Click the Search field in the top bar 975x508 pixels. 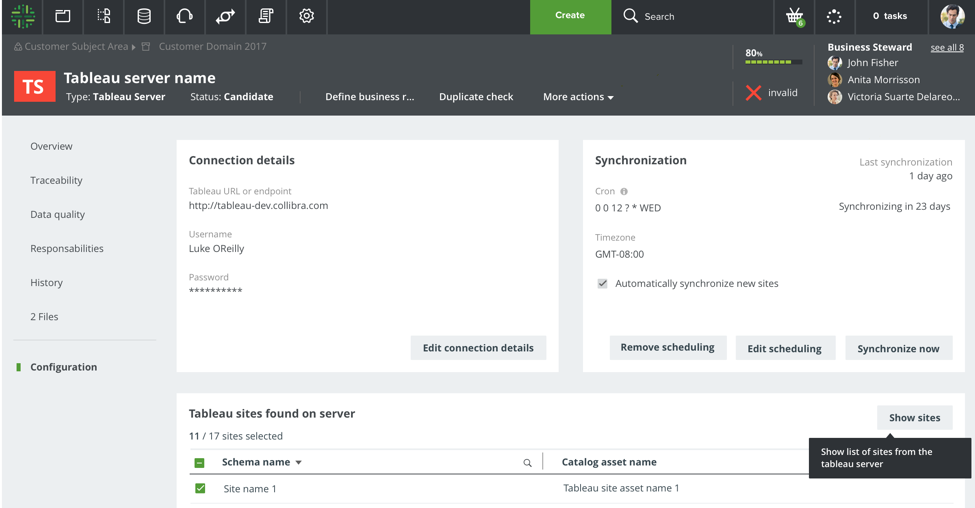tap(659, 17)
